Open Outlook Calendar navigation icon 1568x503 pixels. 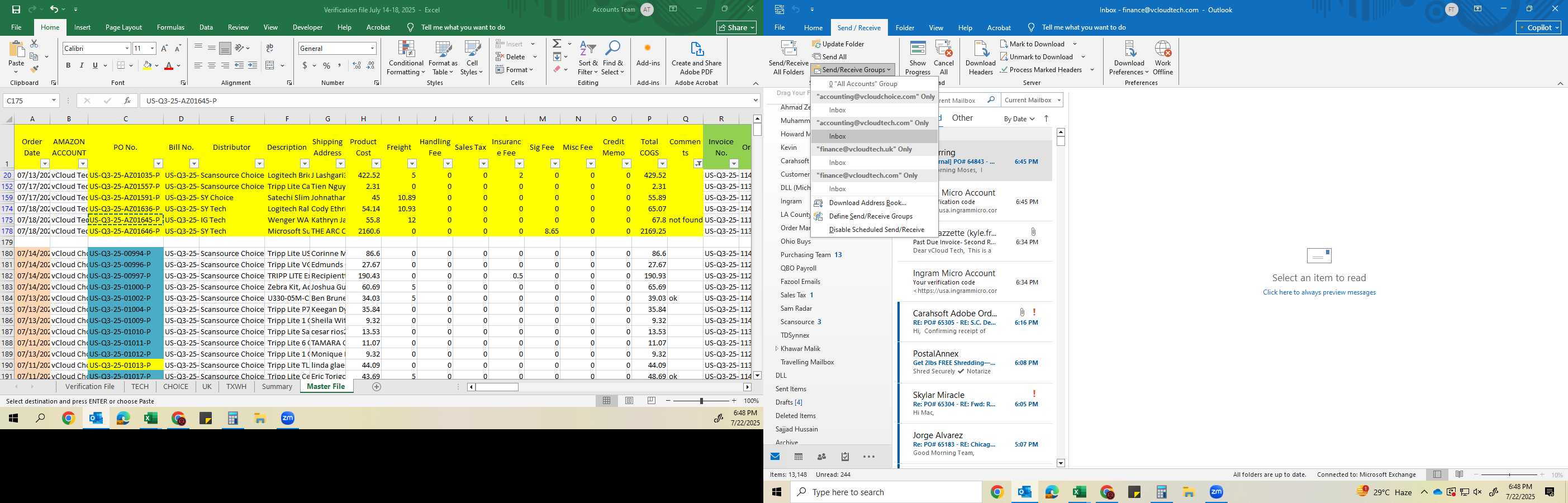point(799,456)
